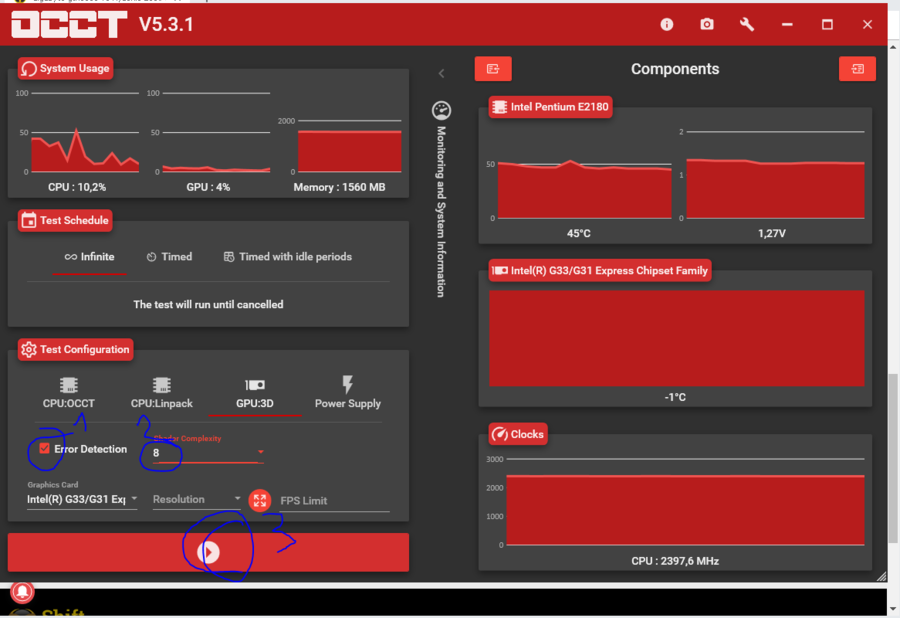Viewport: 900px width, 618px height.
Task: Choose Timed with idle periods tab
Action: tap(288, 256)
